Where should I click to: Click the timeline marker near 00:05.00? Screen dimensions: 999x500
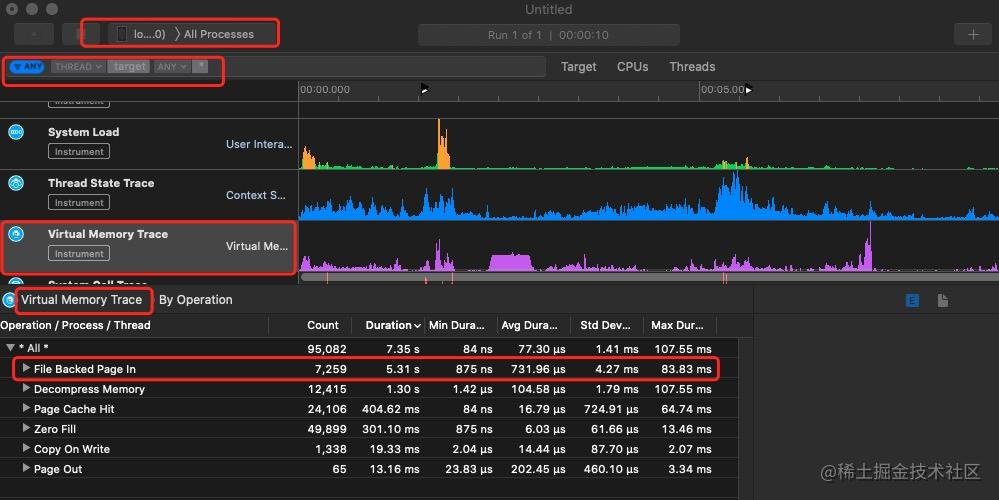point(749,89)
